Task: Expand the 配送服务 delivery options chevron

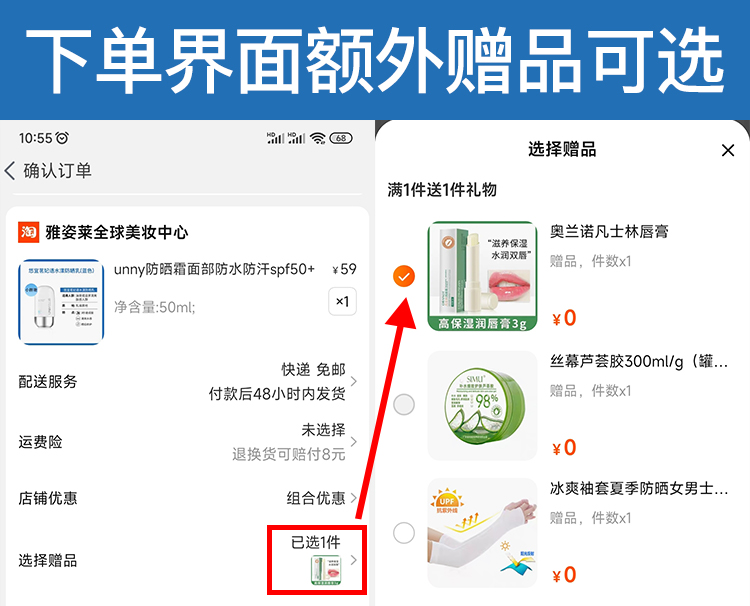Action: pos(353,381)
